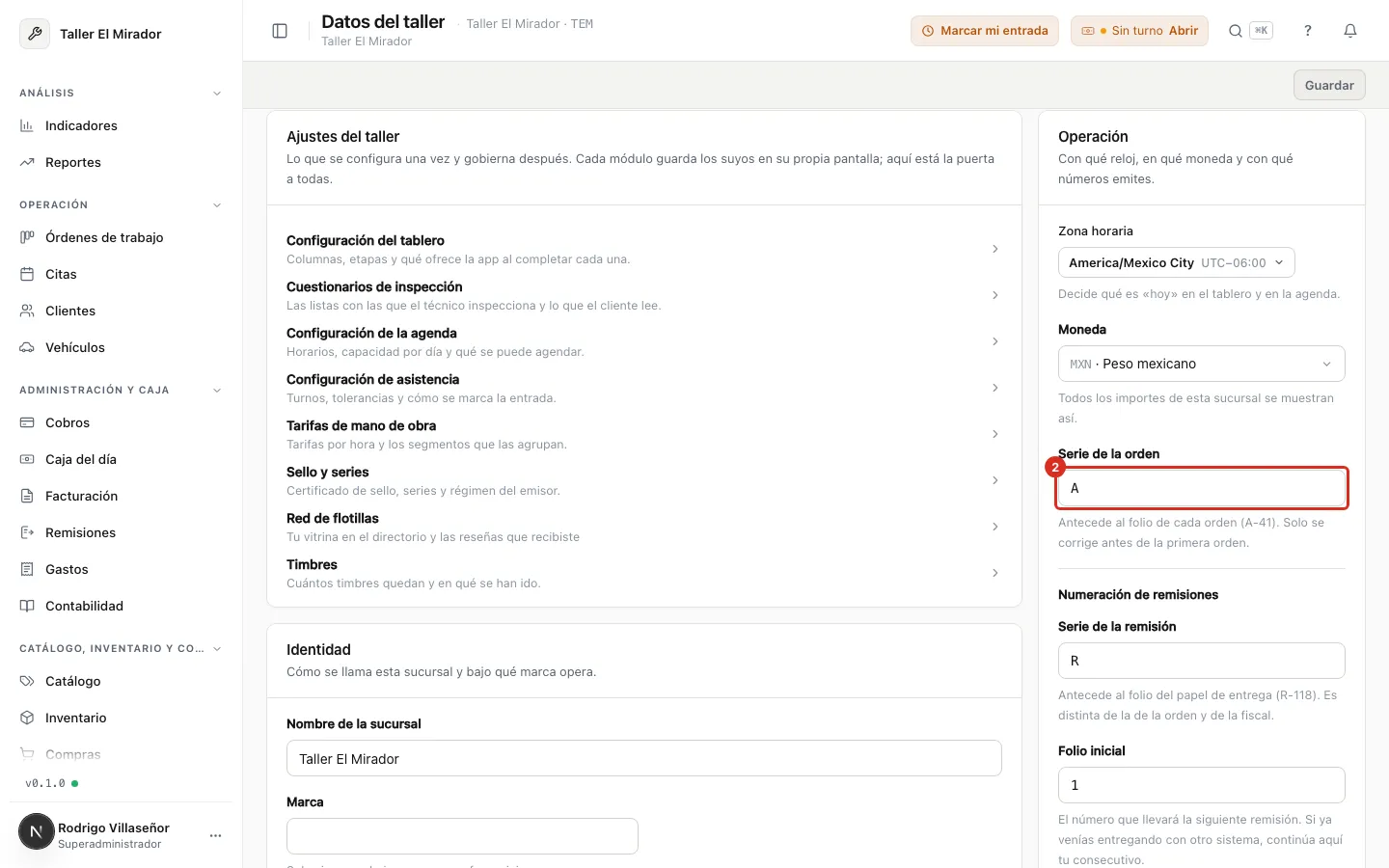Click the Taller El Mirador · TEM breadcrumb

click(x=530, y=24)
